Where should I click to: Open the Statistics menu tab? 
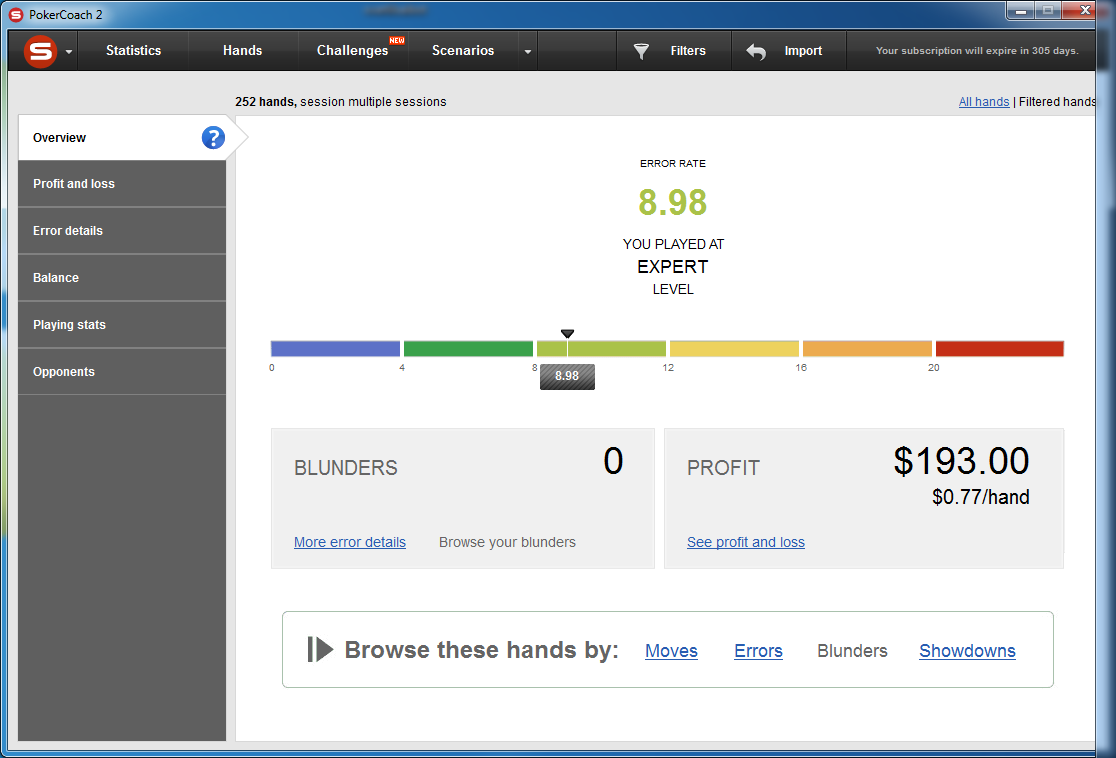[x=133, y=51]
